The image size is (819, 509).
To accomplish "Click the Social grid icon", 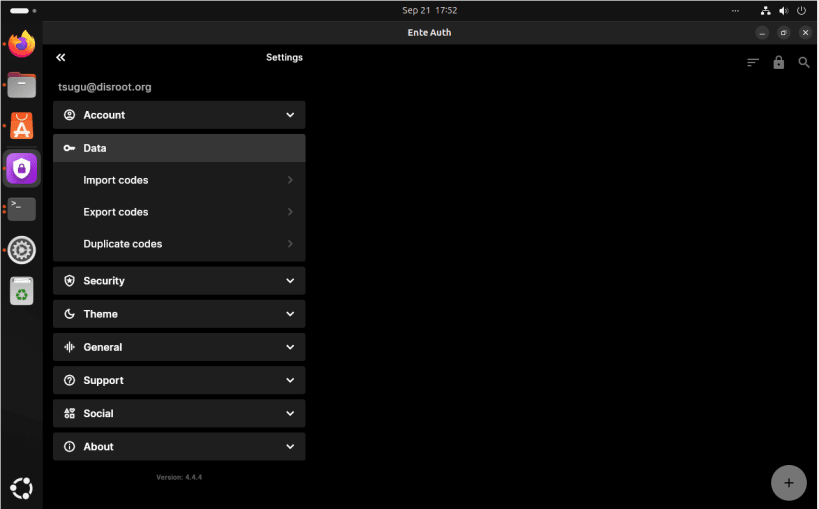I will pyautogui.click(x=69, y=413).
